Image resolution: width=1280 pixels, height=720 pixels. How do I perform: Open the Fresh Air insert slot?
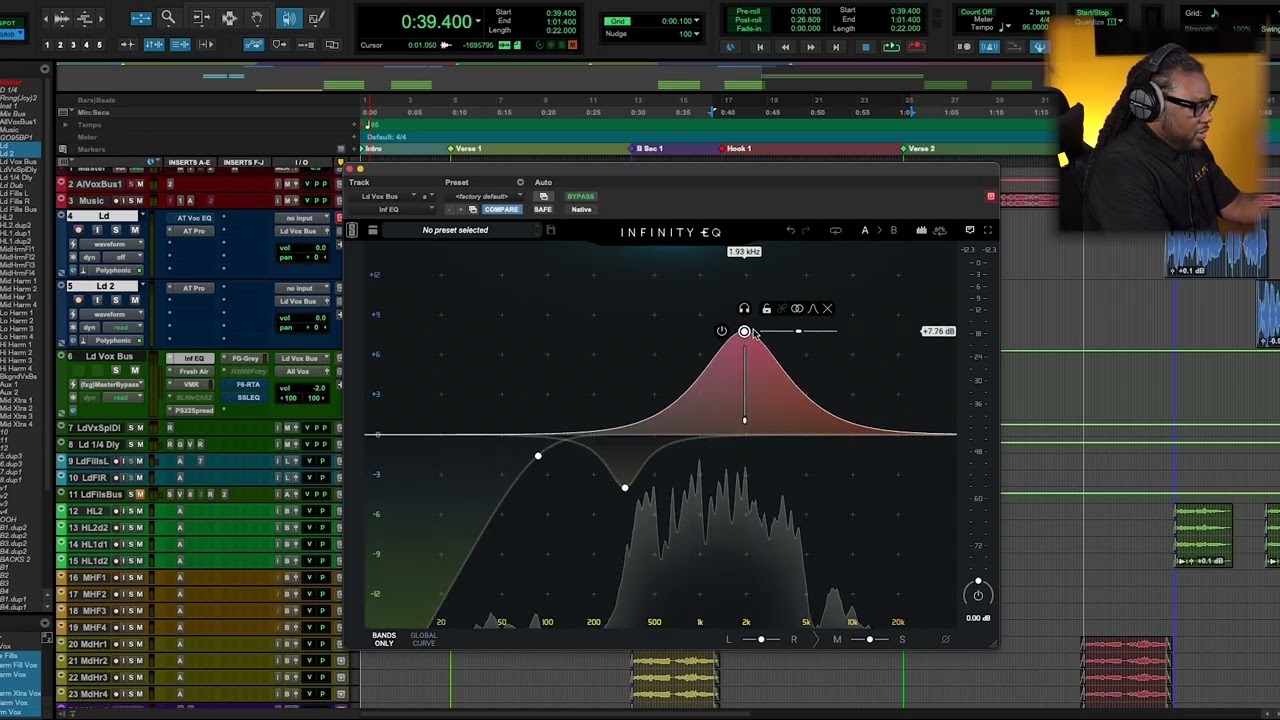pyautogui.click(x=193, y=371)
